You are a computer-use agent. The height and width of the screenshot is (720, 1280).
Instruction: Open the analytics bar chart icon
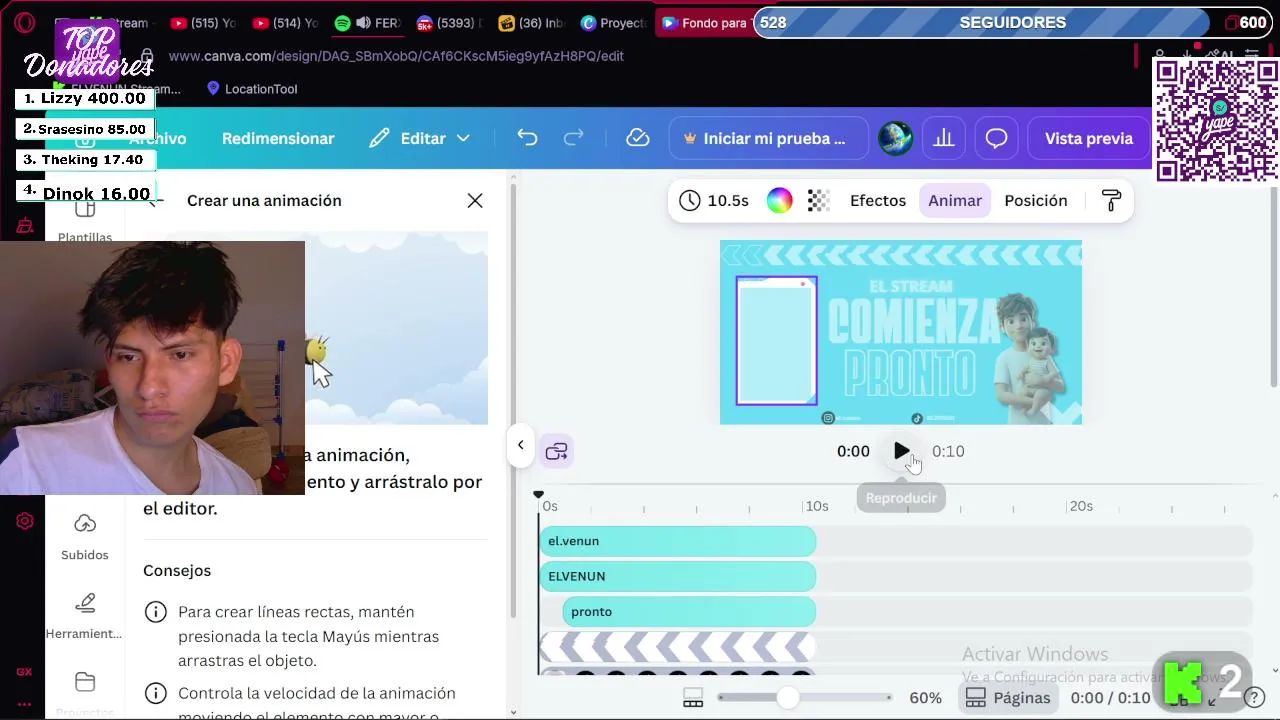(943, 138)
